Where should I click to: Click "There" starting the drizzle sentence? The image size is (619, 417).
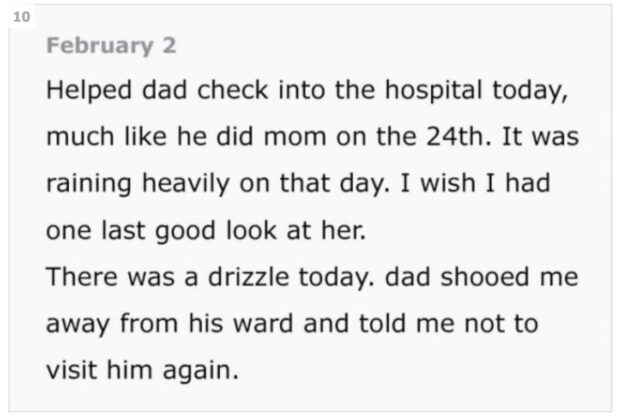coord(86,277)
